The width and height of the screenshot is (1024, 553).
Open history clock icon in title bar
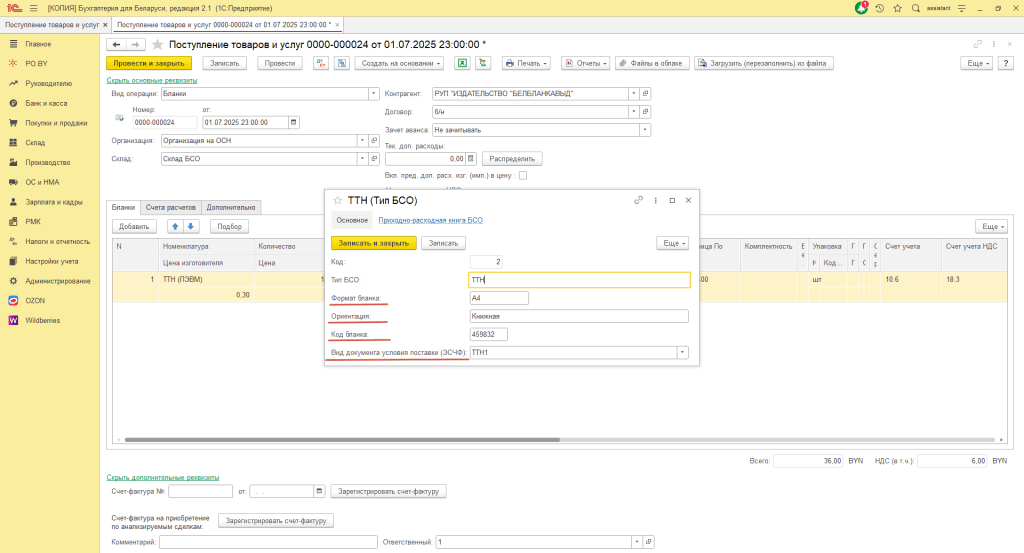(880, 8)
